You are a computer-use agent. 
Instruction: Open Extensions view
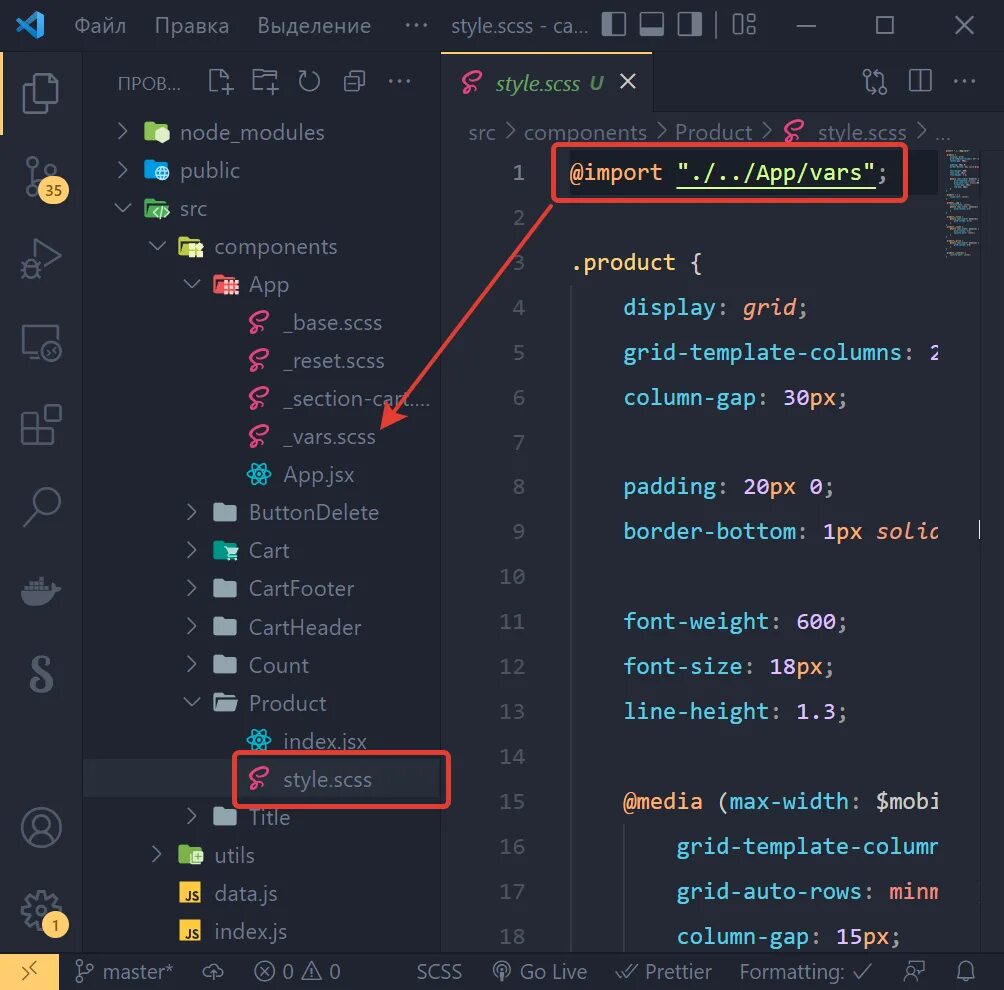click(x=41, y=424)
